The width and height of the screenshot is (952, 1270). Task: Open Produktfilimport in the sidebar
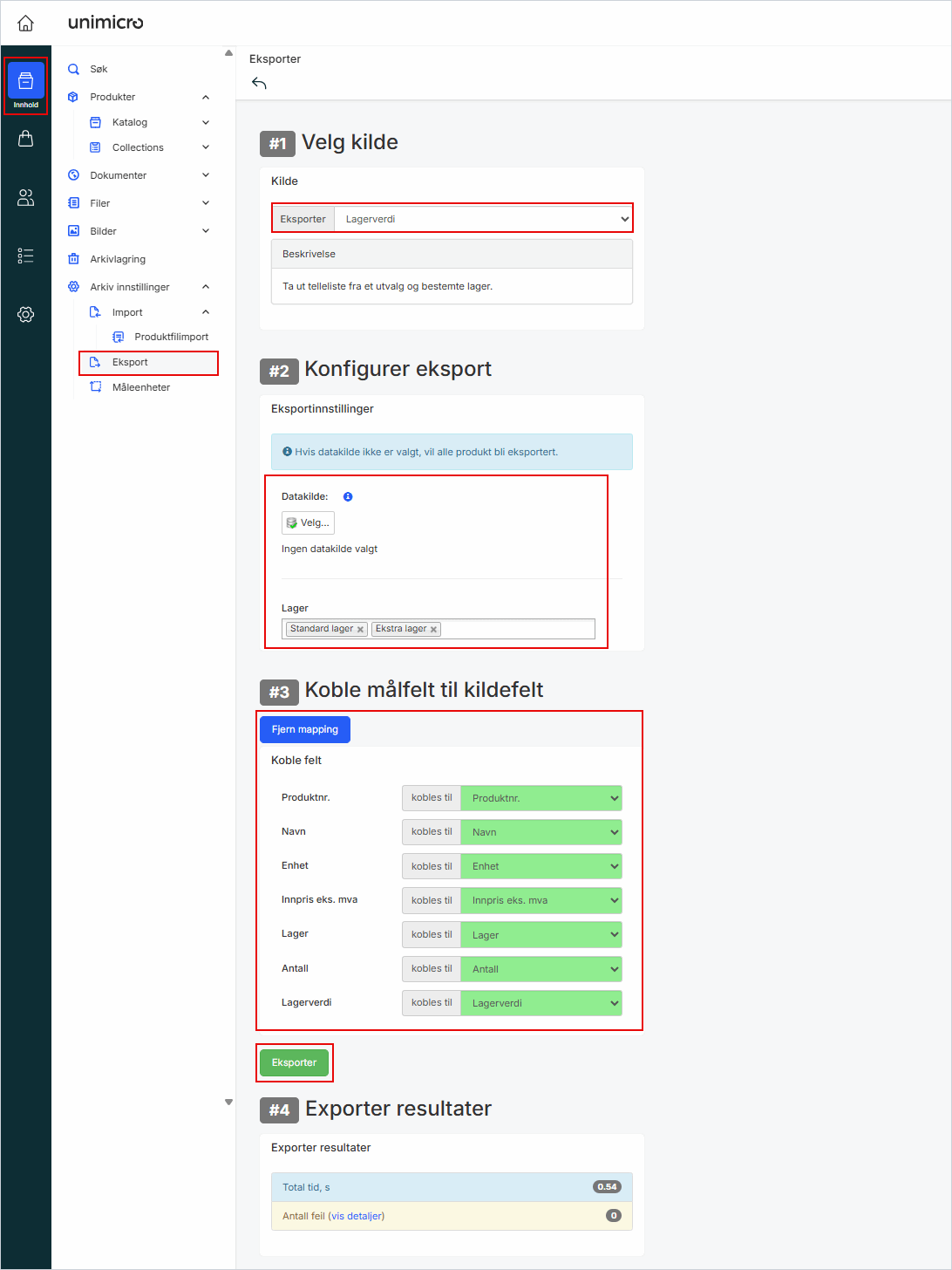pos(171,337)
